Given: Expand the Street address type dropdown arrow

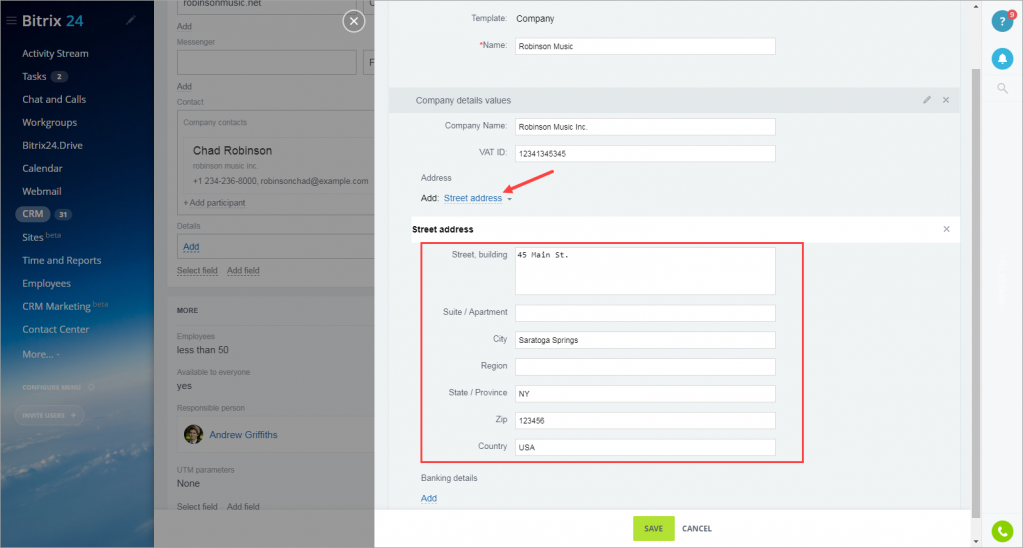Looking at the screenshot, I should (510, 199).
